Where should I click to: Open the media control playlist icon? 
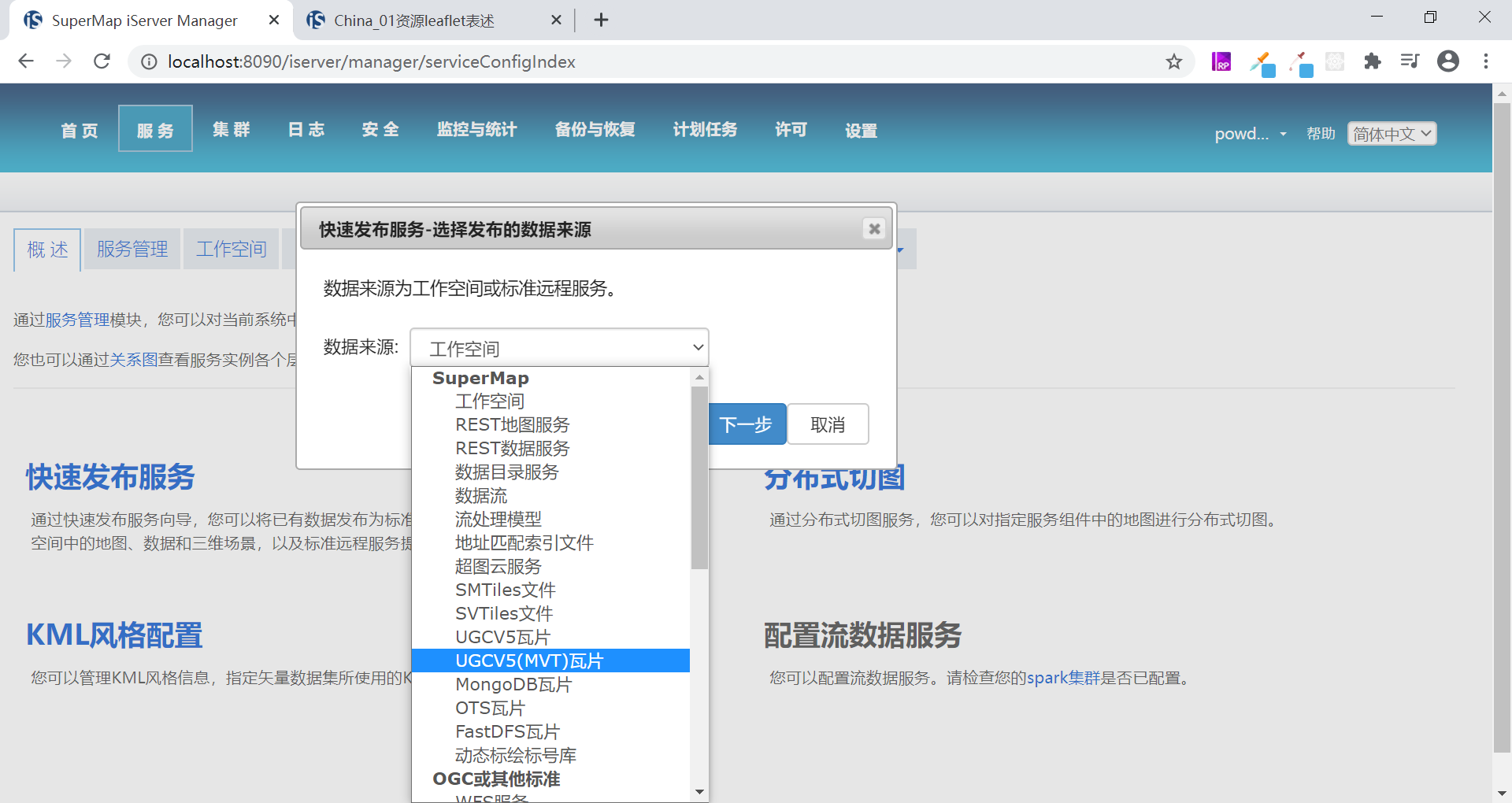pyautogui.click(x=1410, y=61)
